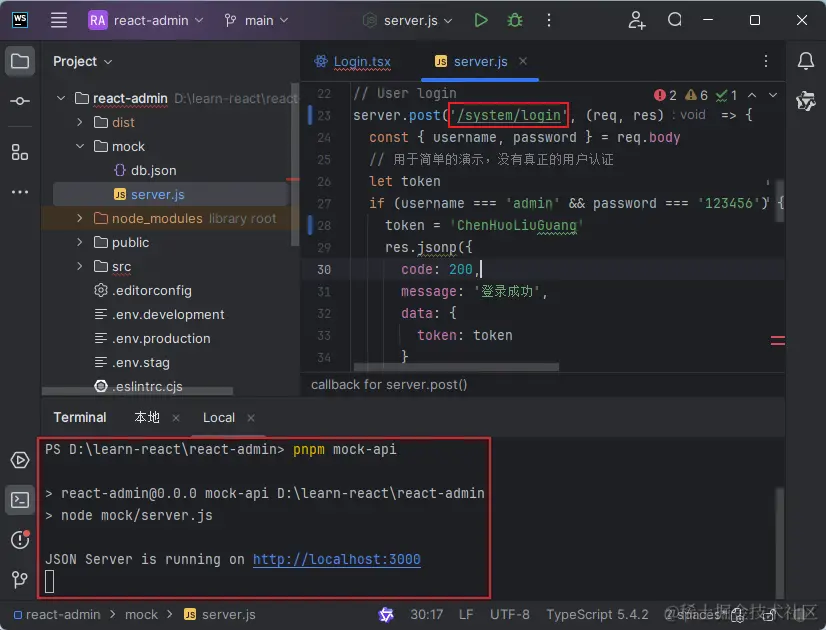The width and height of the screenshot is (826, 630).
Task: Select .env.stag file in tree
Action: click(132, 362)
